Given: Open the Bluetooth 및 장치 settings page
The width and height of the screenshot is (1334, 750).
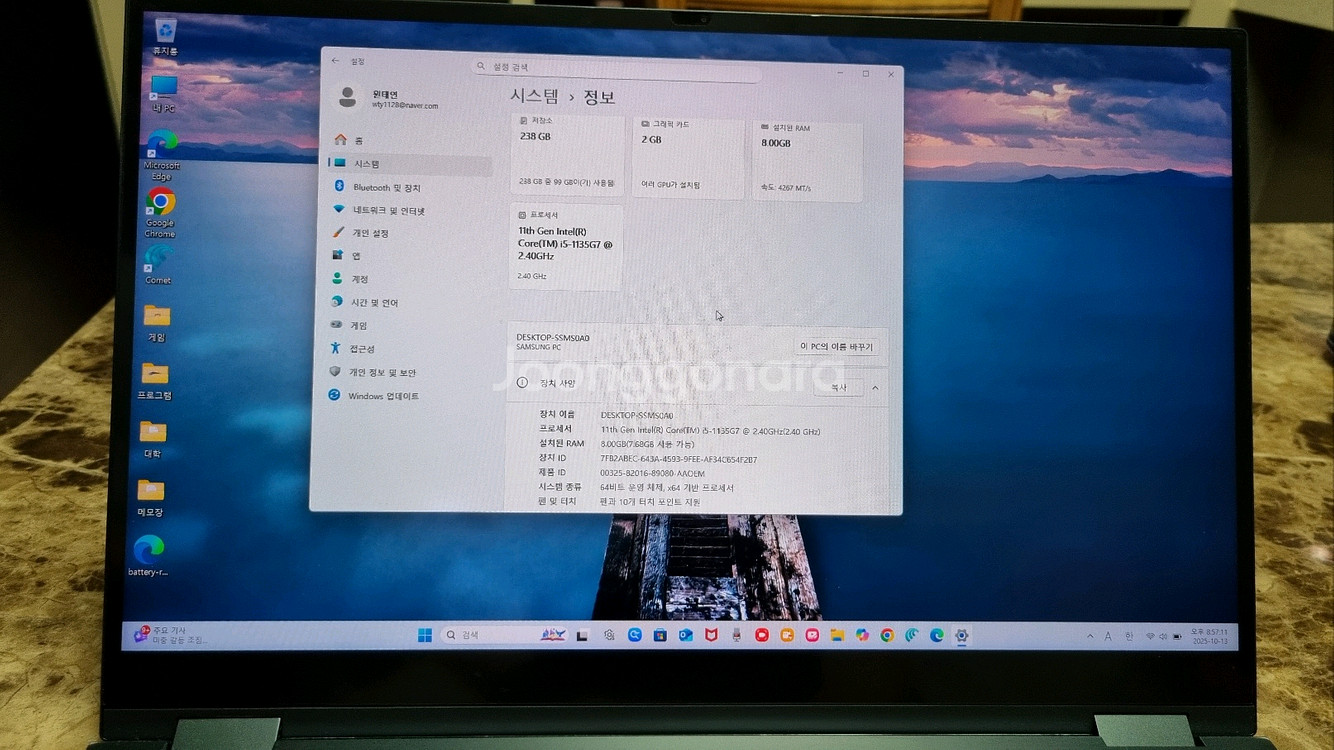Looking at the screenshot, I should [386, 187].
